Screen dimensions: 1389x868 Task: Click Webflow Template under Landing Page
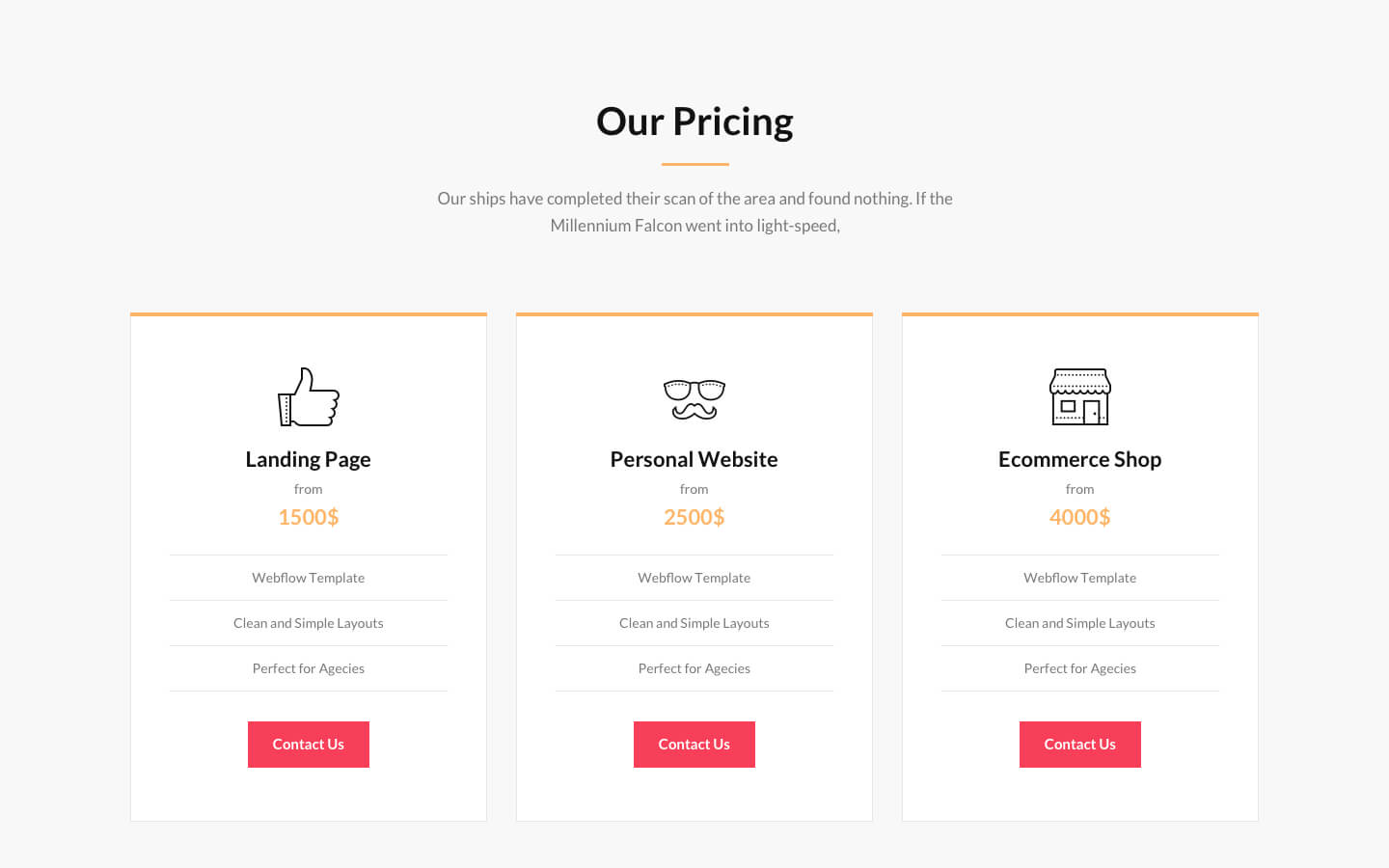click(x=309, y=577)
